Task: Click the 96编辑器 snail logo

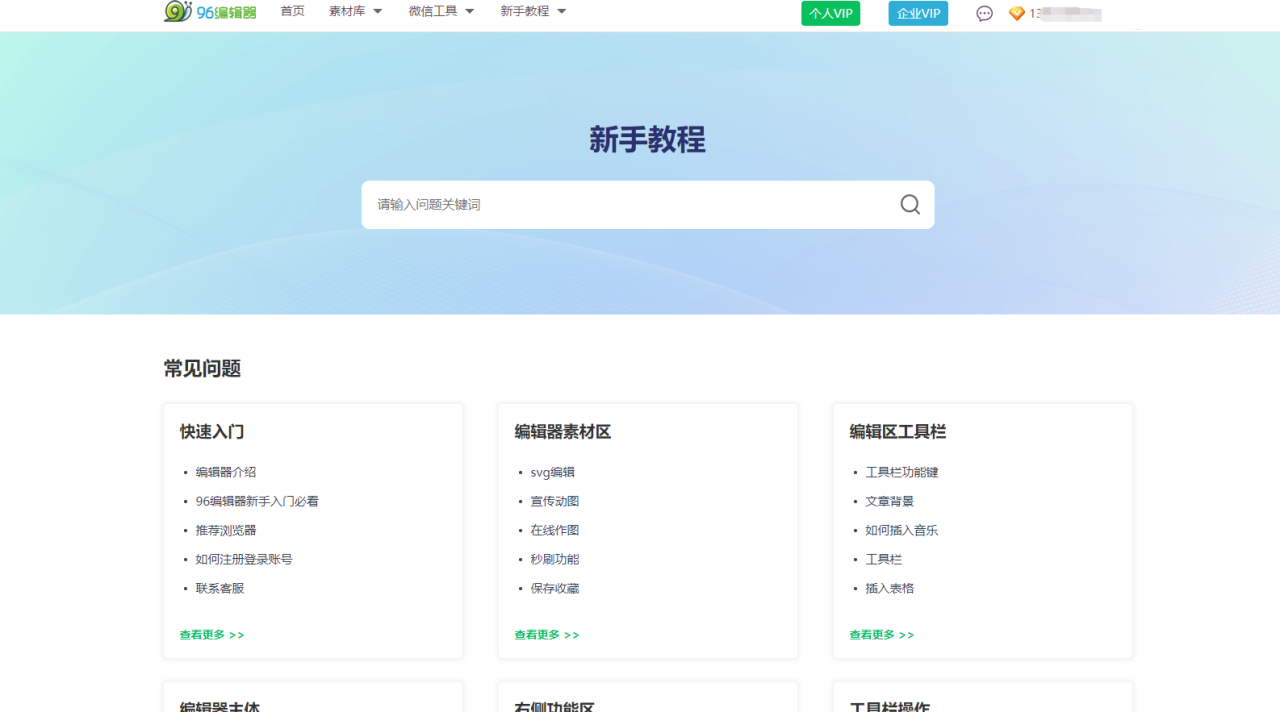Action: pyautogui.click(x=210, y=12)
